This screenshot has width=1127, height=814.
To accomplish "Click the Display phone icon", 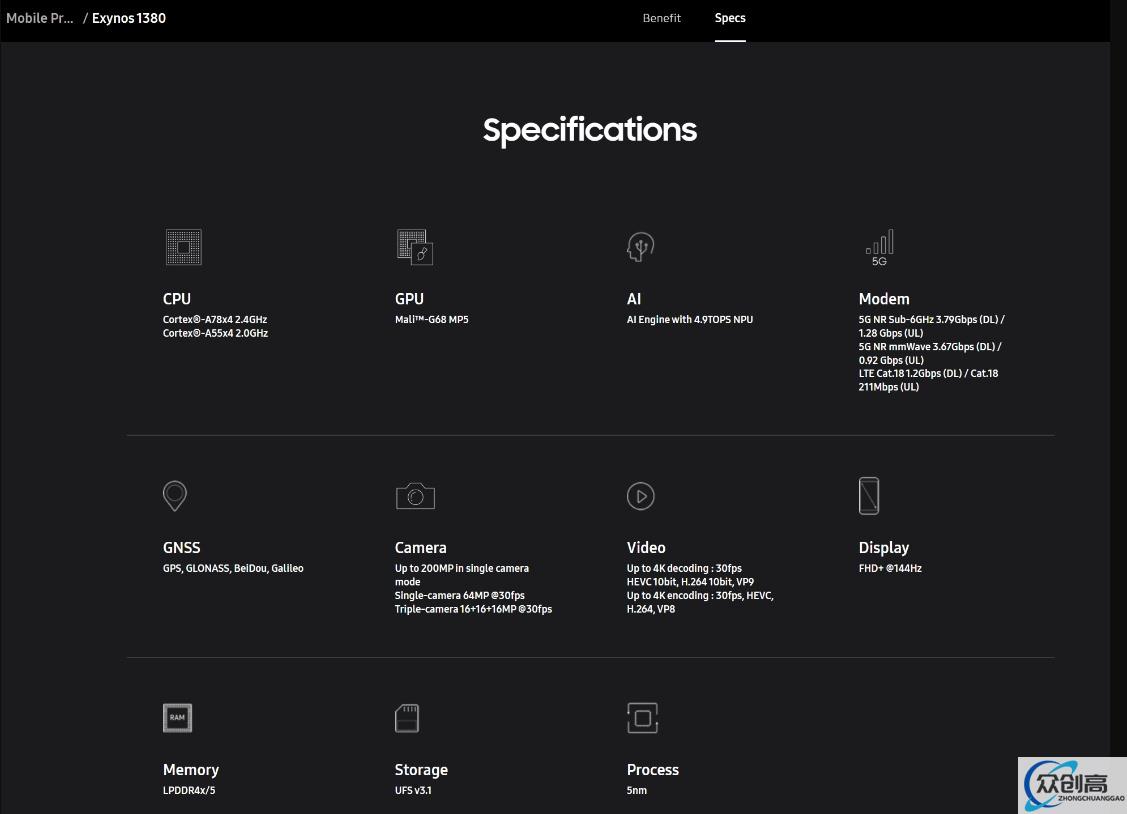I will [x=869, y=496].
